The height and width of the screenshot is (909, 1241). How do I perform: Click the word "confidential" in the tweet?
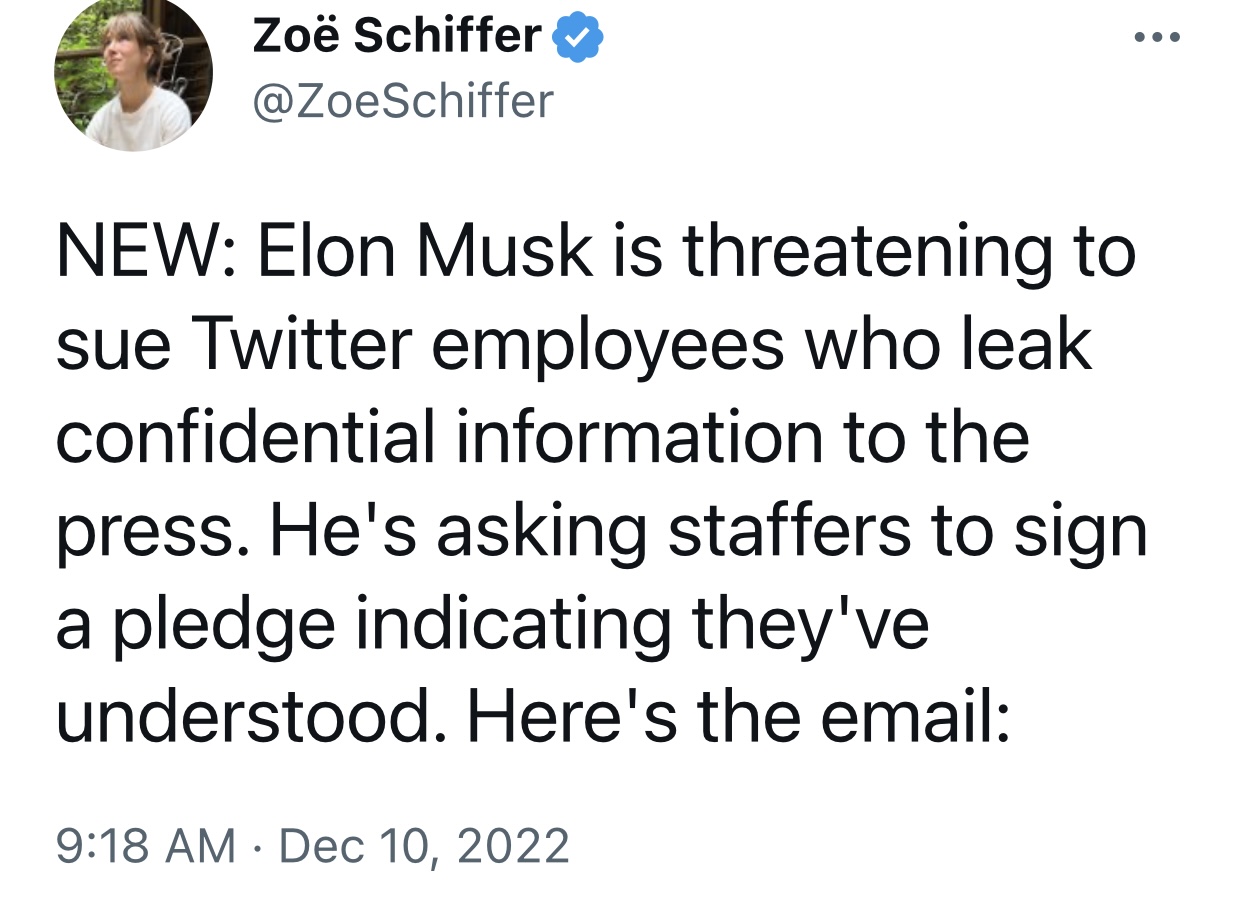tap(246, 436)
